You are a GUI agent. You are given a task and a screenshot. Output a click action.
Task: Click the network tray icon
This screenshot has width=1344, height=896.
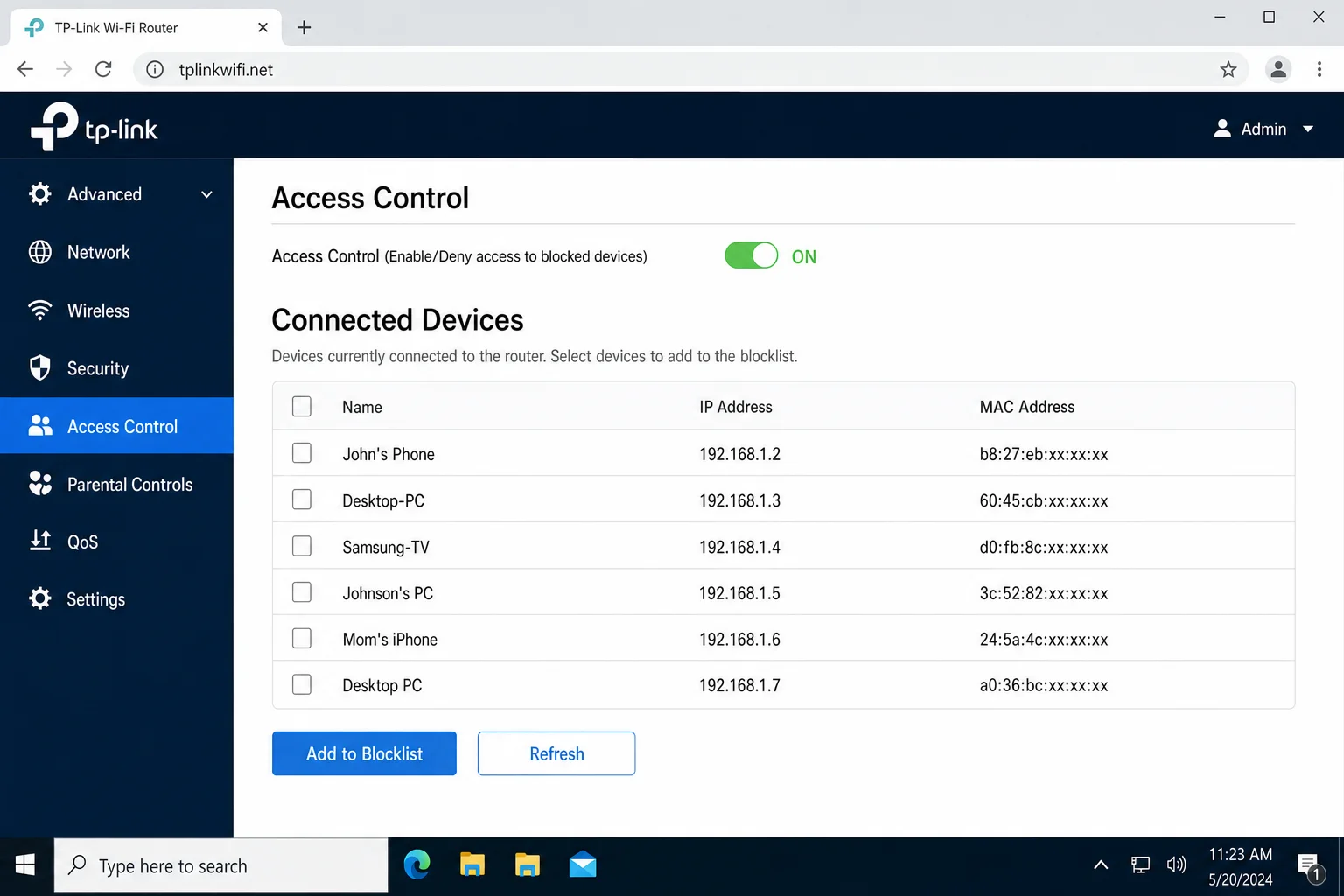[x=1140, y=865]
